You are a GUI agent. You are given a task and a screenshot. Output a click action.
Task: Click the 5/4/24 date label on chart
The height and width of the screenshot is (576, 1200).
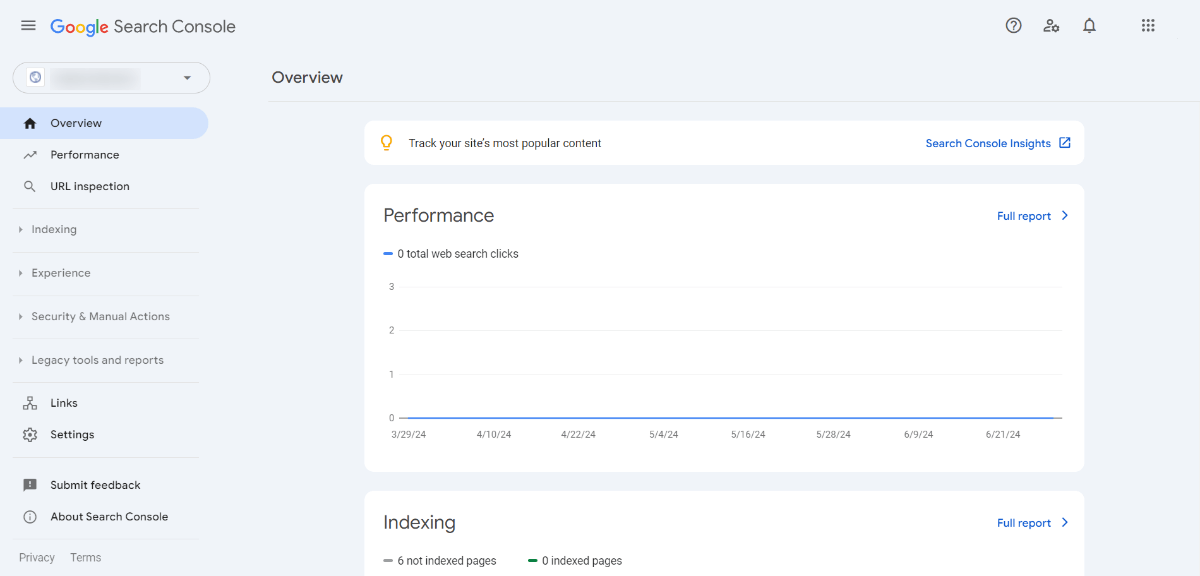[664, 435]
